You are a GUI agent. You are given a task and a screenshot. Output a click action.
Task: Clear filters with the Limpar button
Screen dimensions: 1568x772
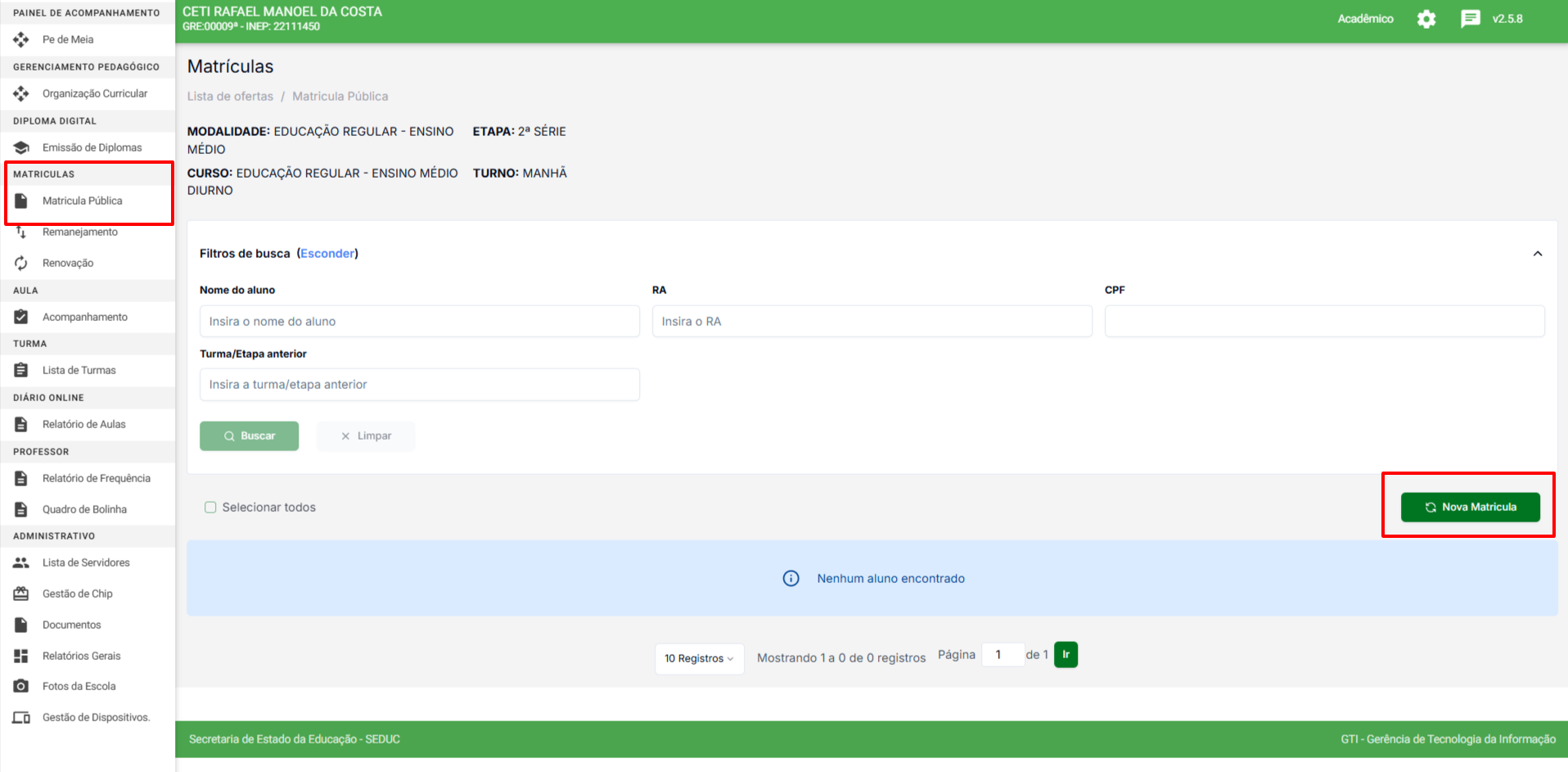366,436
